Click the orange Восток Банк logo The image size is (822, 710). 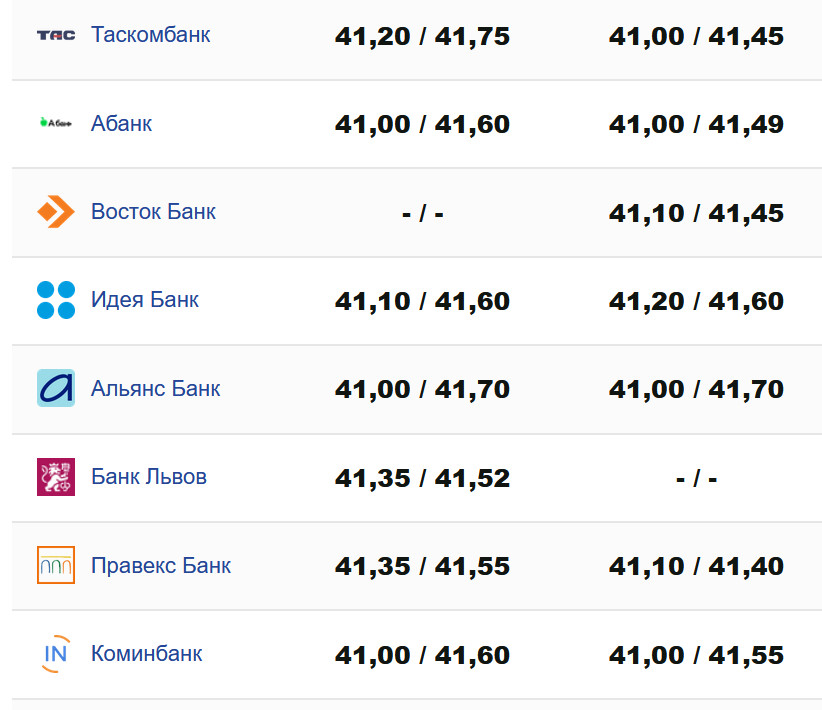[x=56, y=212]
